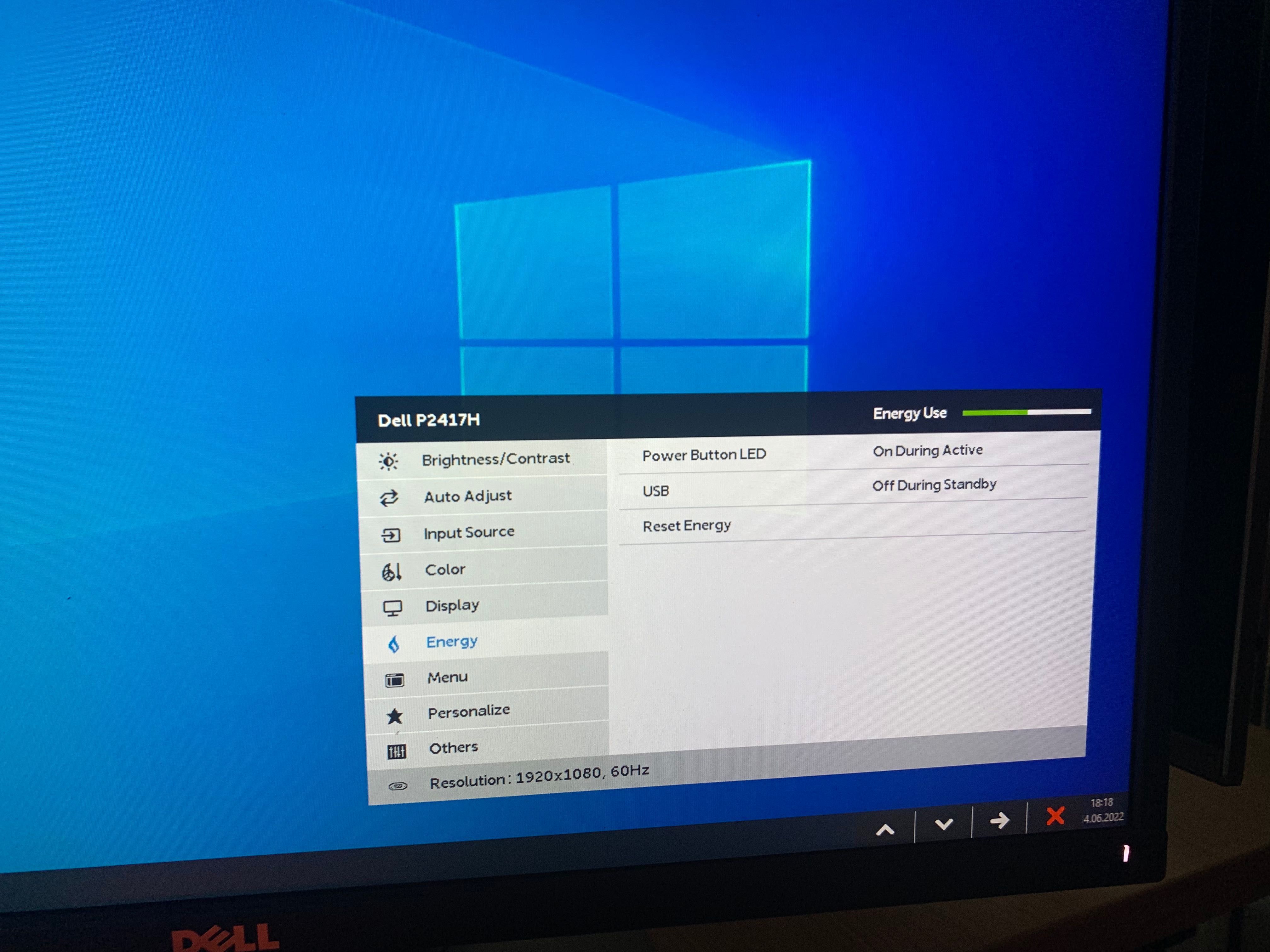Select the USB energy option
Screen dimensions: 1270x952
[656, 491]
